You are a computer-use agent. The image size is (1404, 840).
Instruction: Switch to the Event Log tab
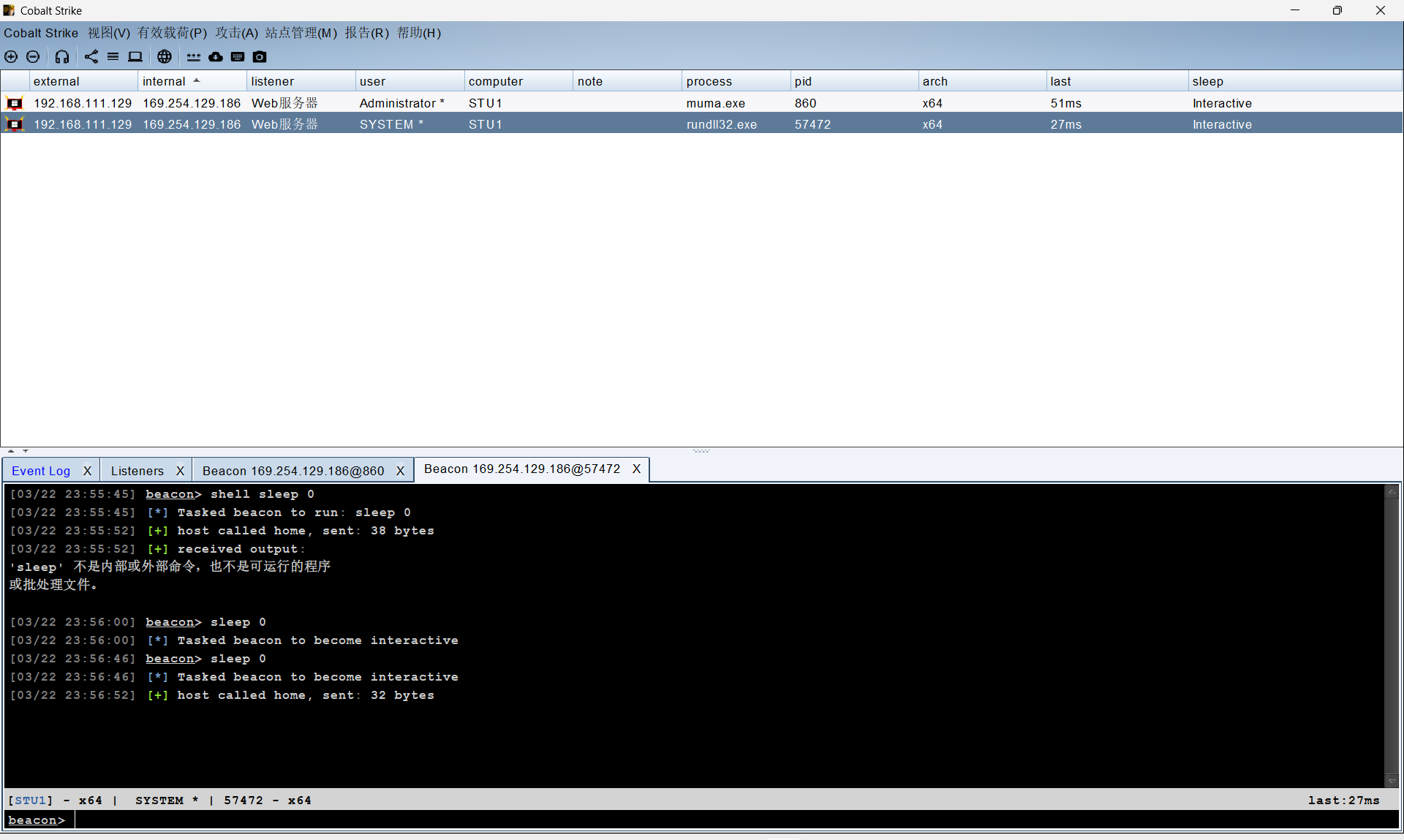point(41,471)
